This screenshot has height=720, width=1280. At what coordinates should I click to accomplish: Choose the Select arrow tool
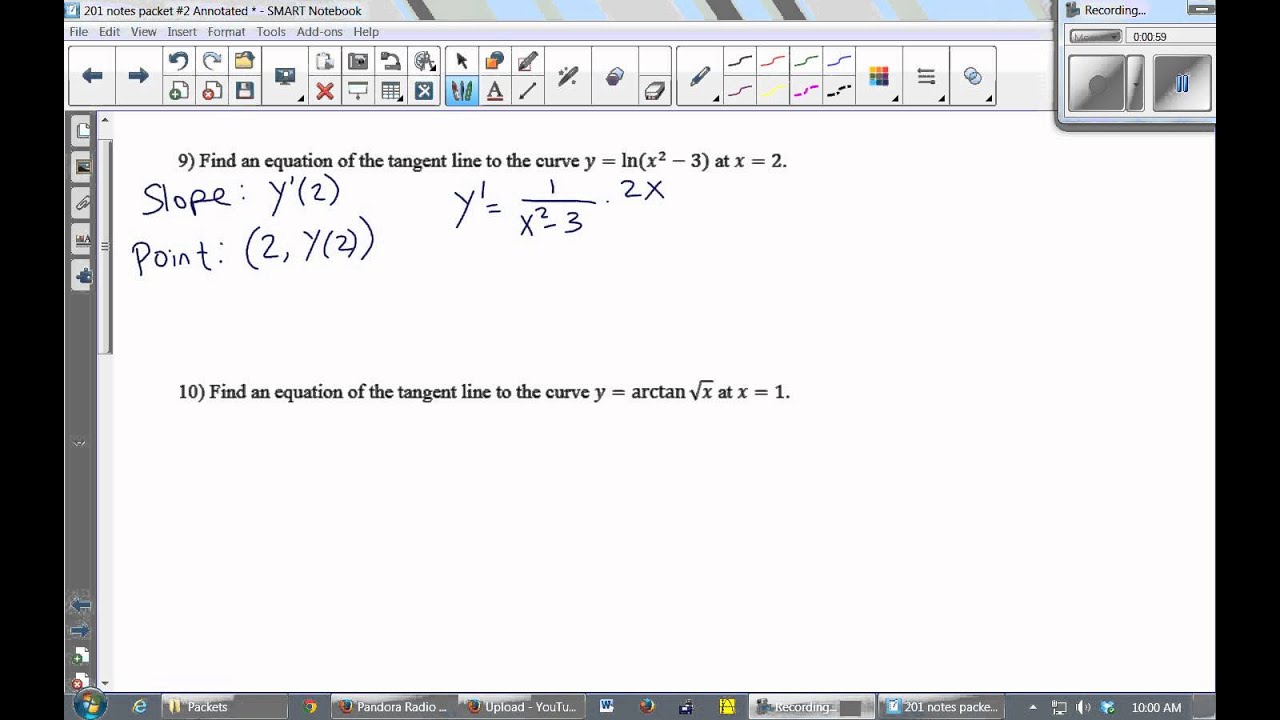click(x=461, y=61)
